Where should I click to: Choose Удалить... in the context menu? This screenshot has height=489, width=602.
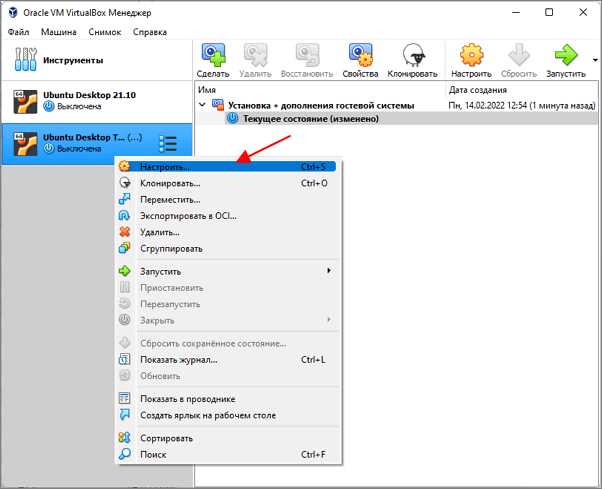click(228, 232)
